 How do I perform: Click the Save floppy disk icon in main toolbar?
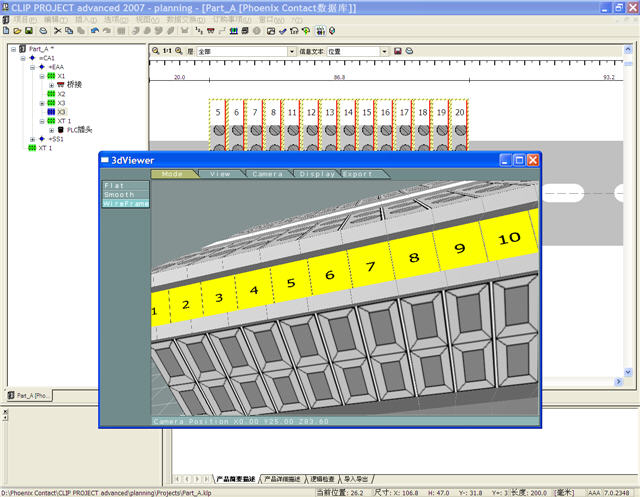point(29,31)
